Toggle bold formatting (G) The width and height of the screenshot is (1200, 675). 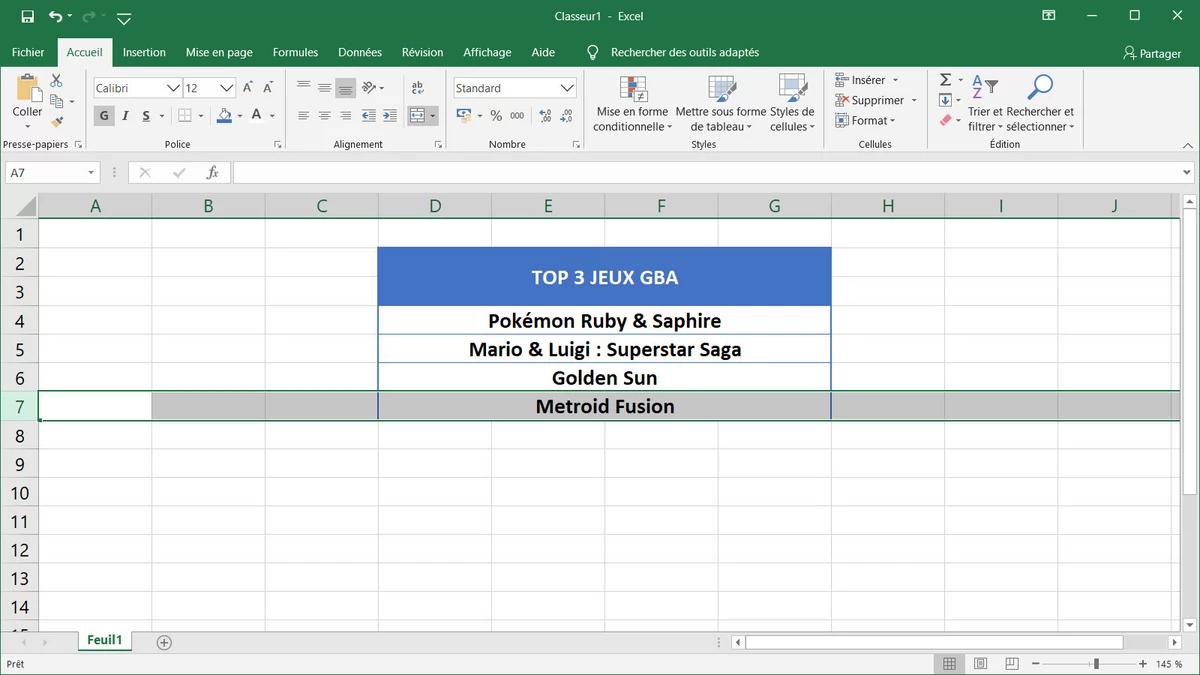(105, 116)
